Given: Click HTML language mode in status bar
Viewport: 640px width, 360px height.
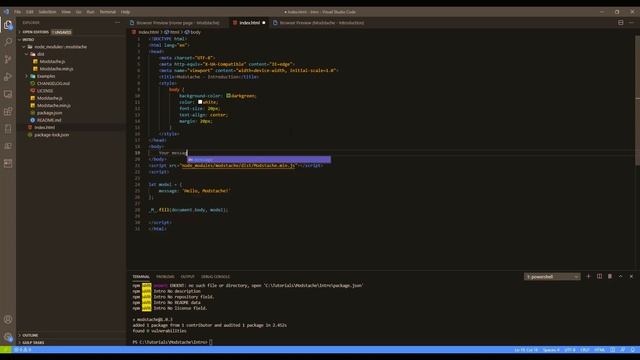Looking at the screenshot, I should [600, 350].
